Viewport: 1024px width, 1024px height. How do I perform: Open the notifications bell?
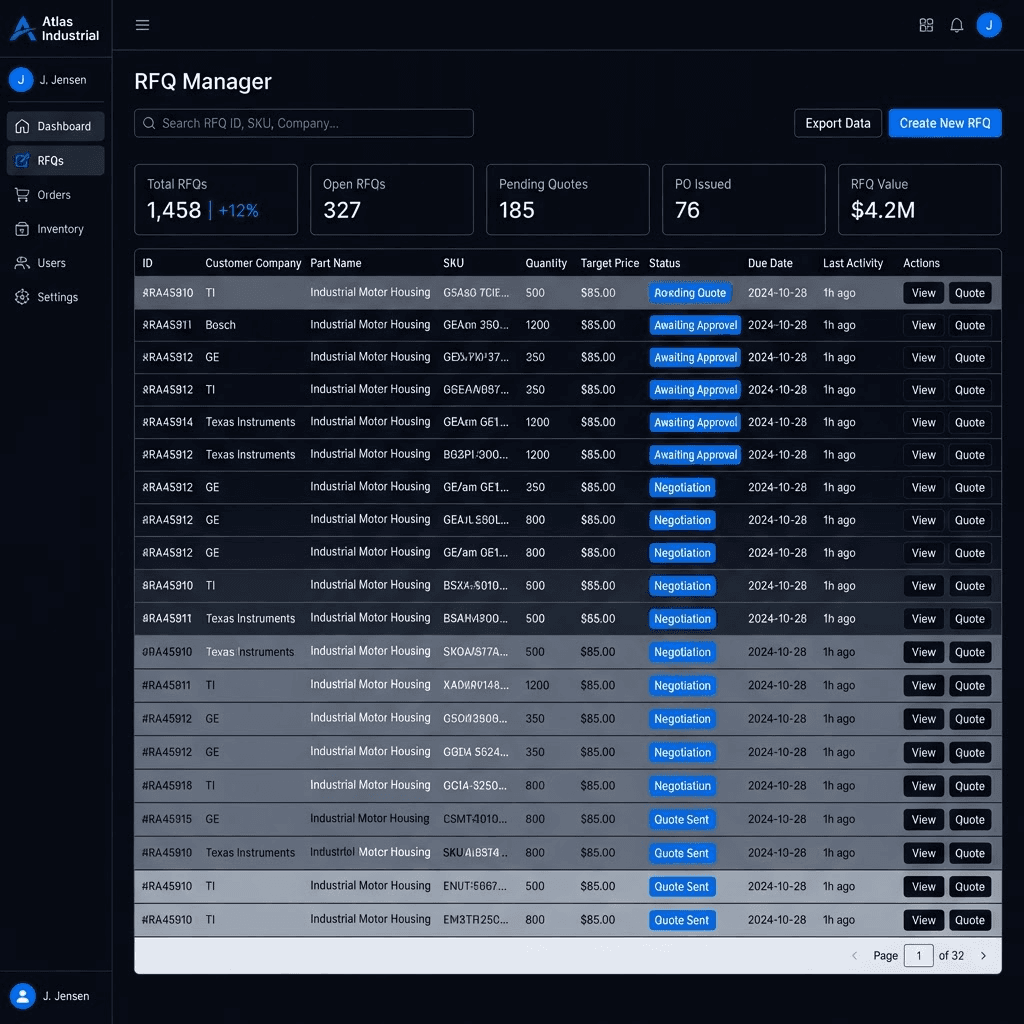coord(957,25)
